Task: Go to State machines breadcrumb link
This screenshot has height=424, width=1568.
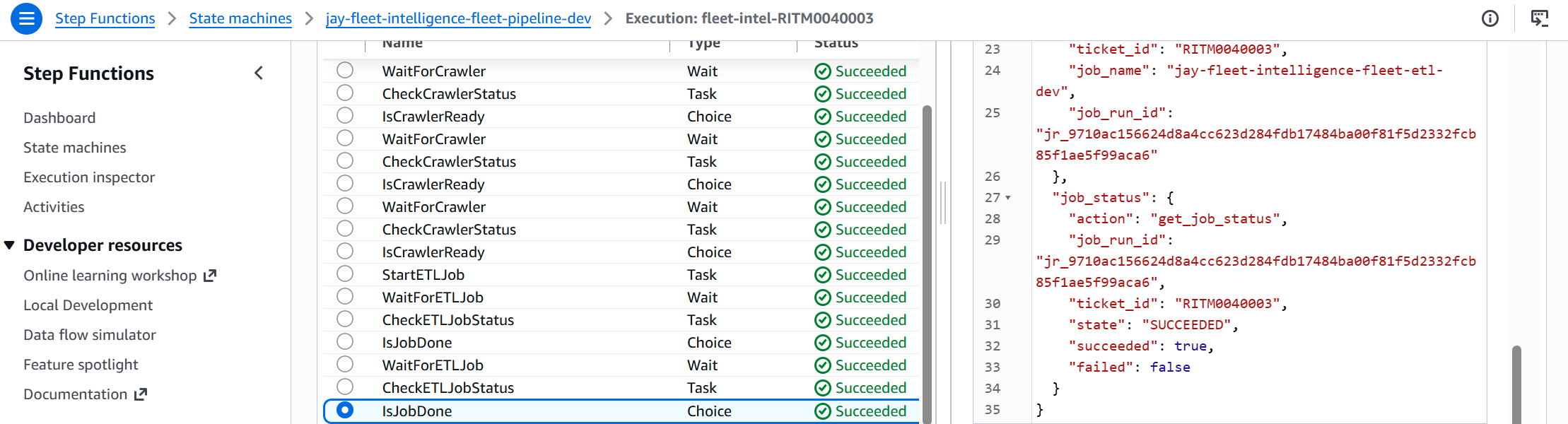Action: [240, 18]
